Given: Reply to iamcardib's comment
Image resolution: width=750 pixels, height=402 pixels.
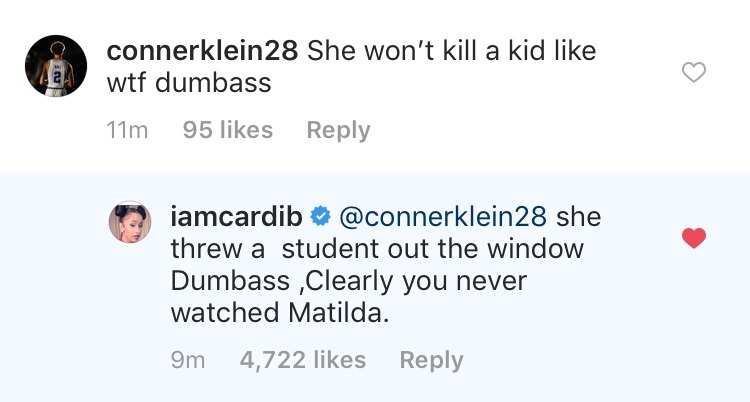Looking at the screenshot, I should [x=431, y=360].
